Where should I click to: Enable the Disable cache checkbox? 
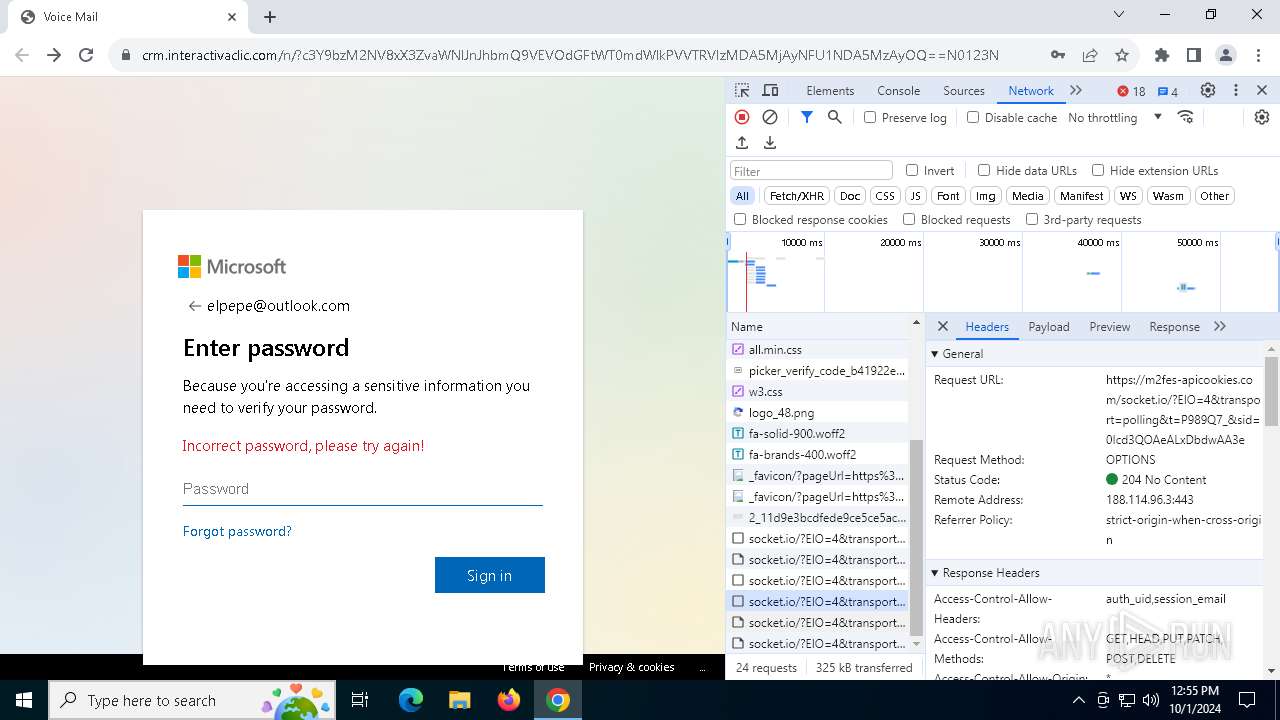(x=973, y=117)
